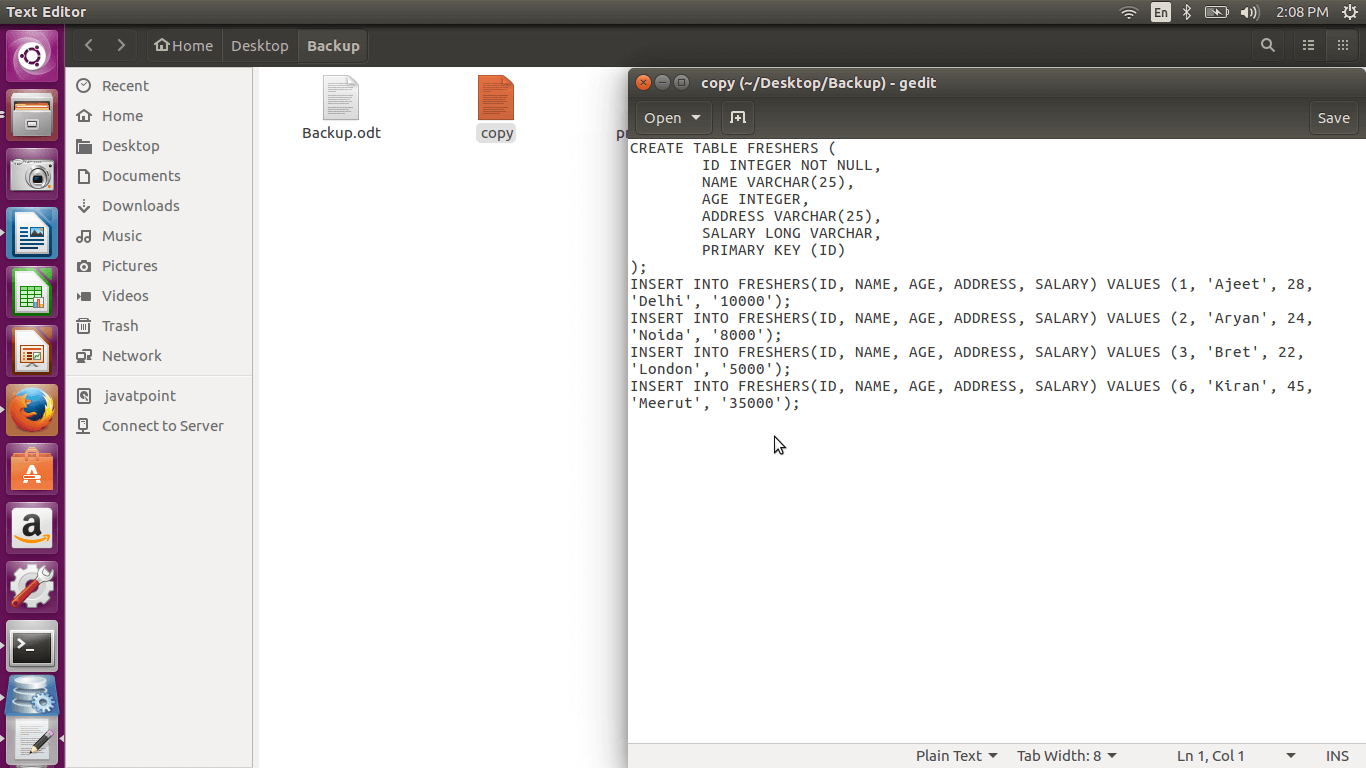Open Ubuntu Software Center from the dock
The image size is (1366, 768).
coord(32,470)
